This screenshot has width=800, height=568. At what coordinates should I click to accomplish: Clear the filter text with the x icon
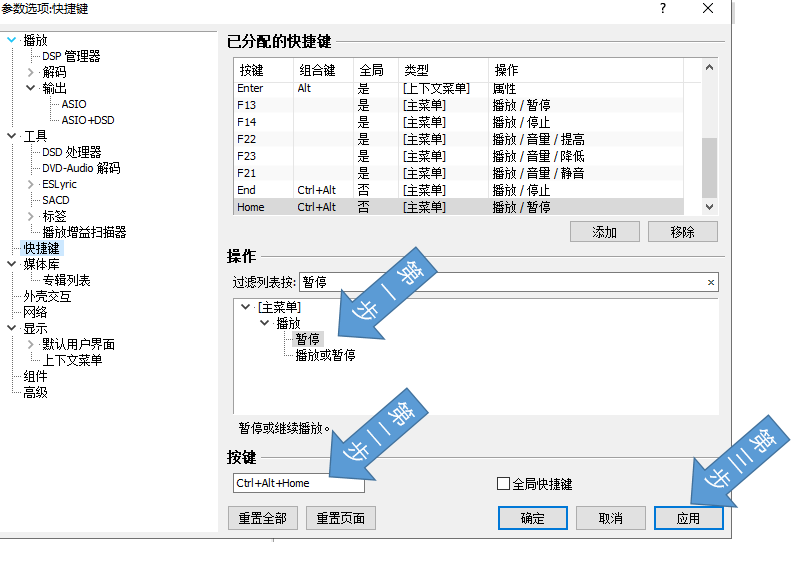click(711, 283)
